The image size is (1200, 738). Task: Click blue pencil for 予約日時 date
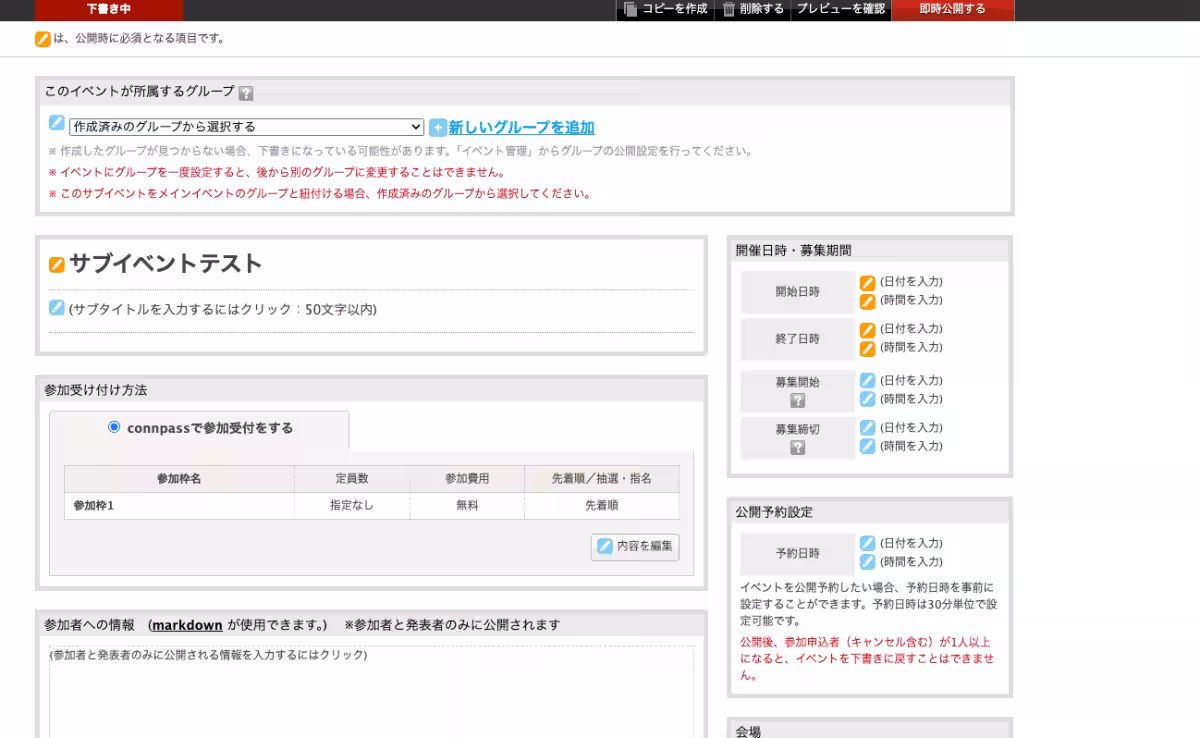pos(868,543)
